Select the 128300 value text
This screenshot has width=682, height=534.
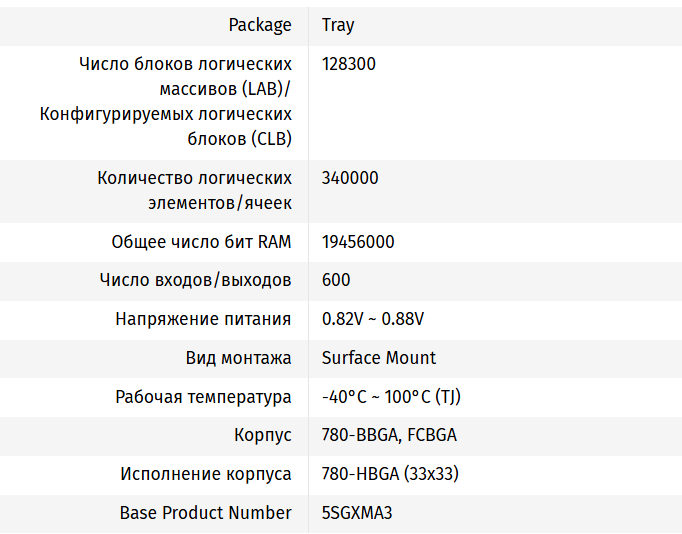[x=349, y=64]
